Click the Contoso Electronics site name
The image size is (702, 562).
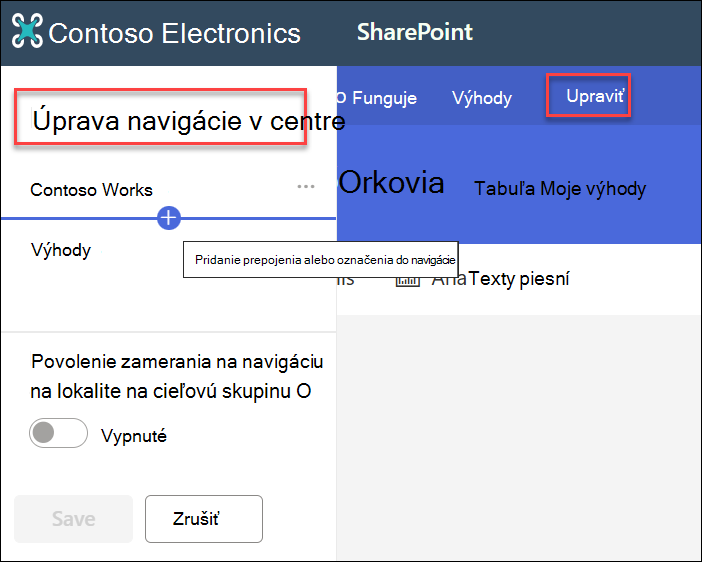pos(174,33)
